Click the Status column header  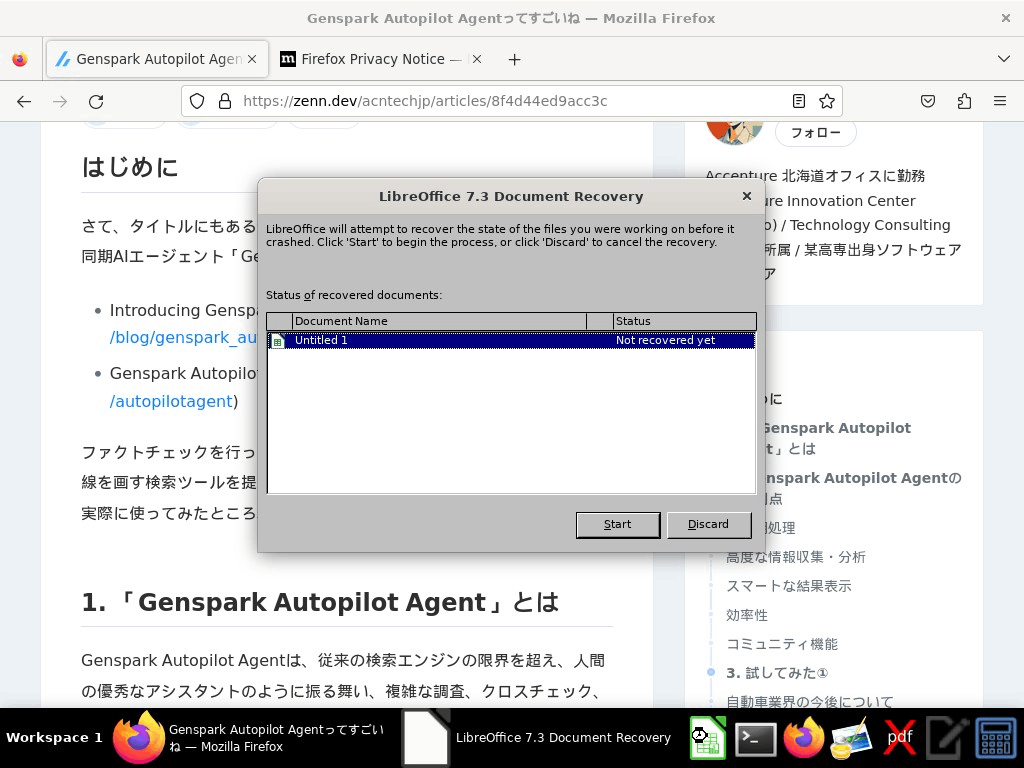(684, 321)
